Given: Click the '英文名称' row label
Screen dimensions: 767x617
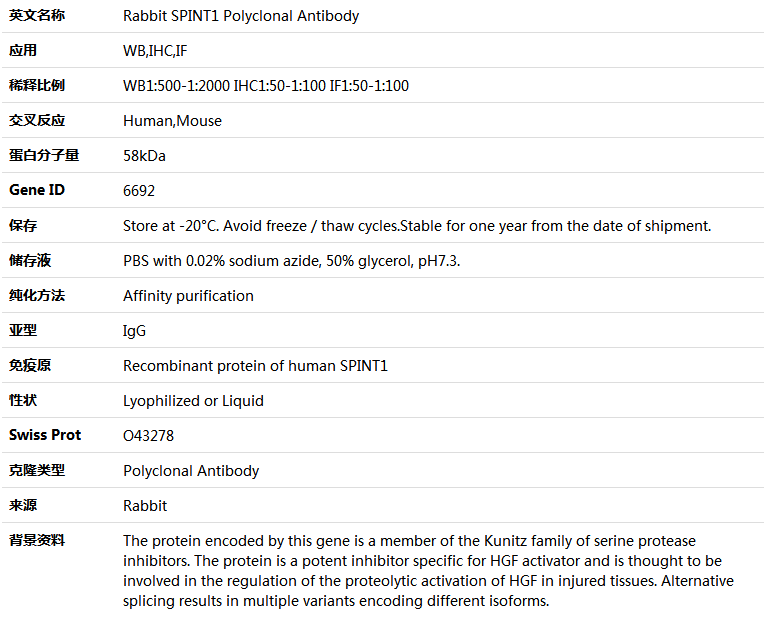Looking at the screenshot, I should pyautogui.click(x=37, y=16).
